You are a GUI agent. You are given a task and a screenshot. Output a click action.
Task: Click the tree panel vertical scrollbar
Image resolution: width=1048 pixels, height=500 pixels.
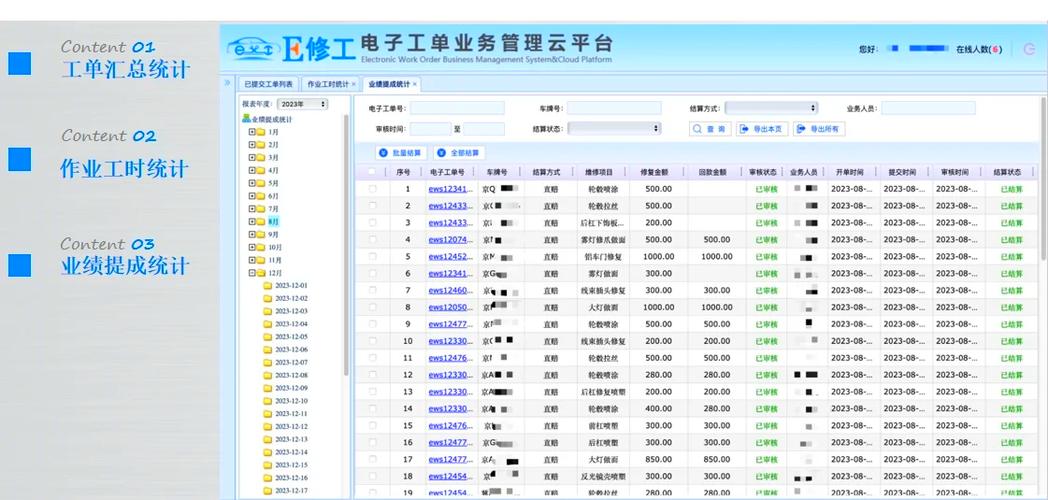[346, 244]
